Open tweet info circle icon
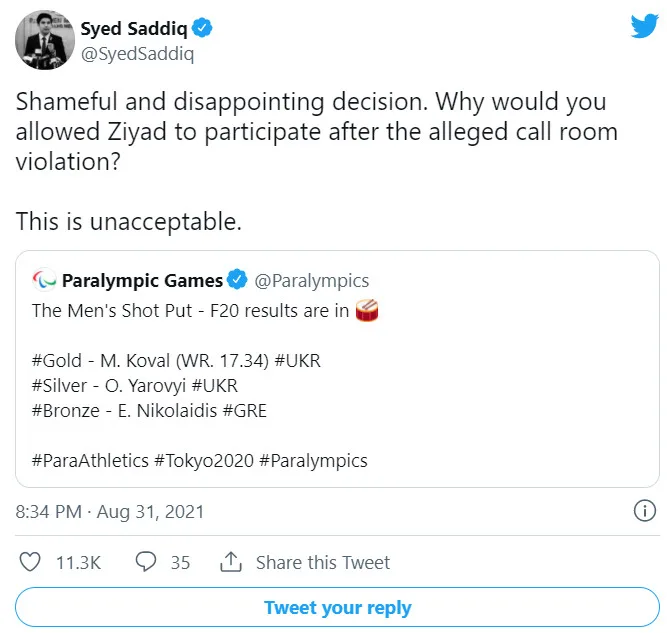The height and width of the screenshot is (633, 667). [644, 511]
